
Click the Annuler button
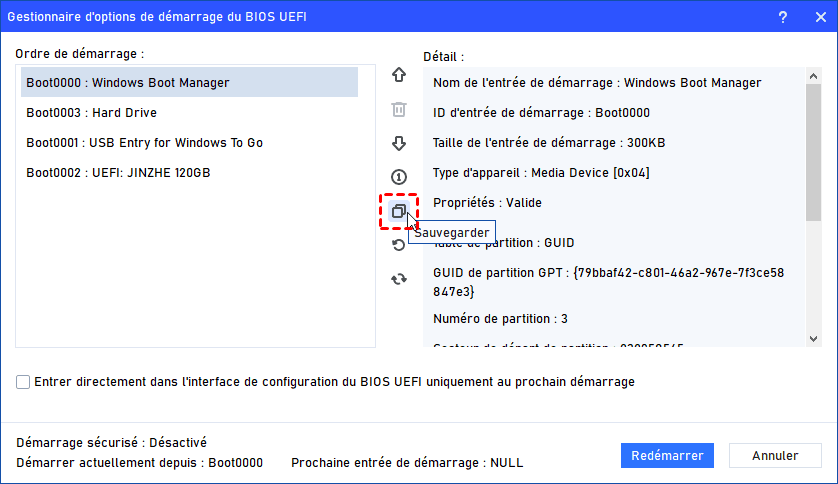pyautogui.click(x=775, y=456)
